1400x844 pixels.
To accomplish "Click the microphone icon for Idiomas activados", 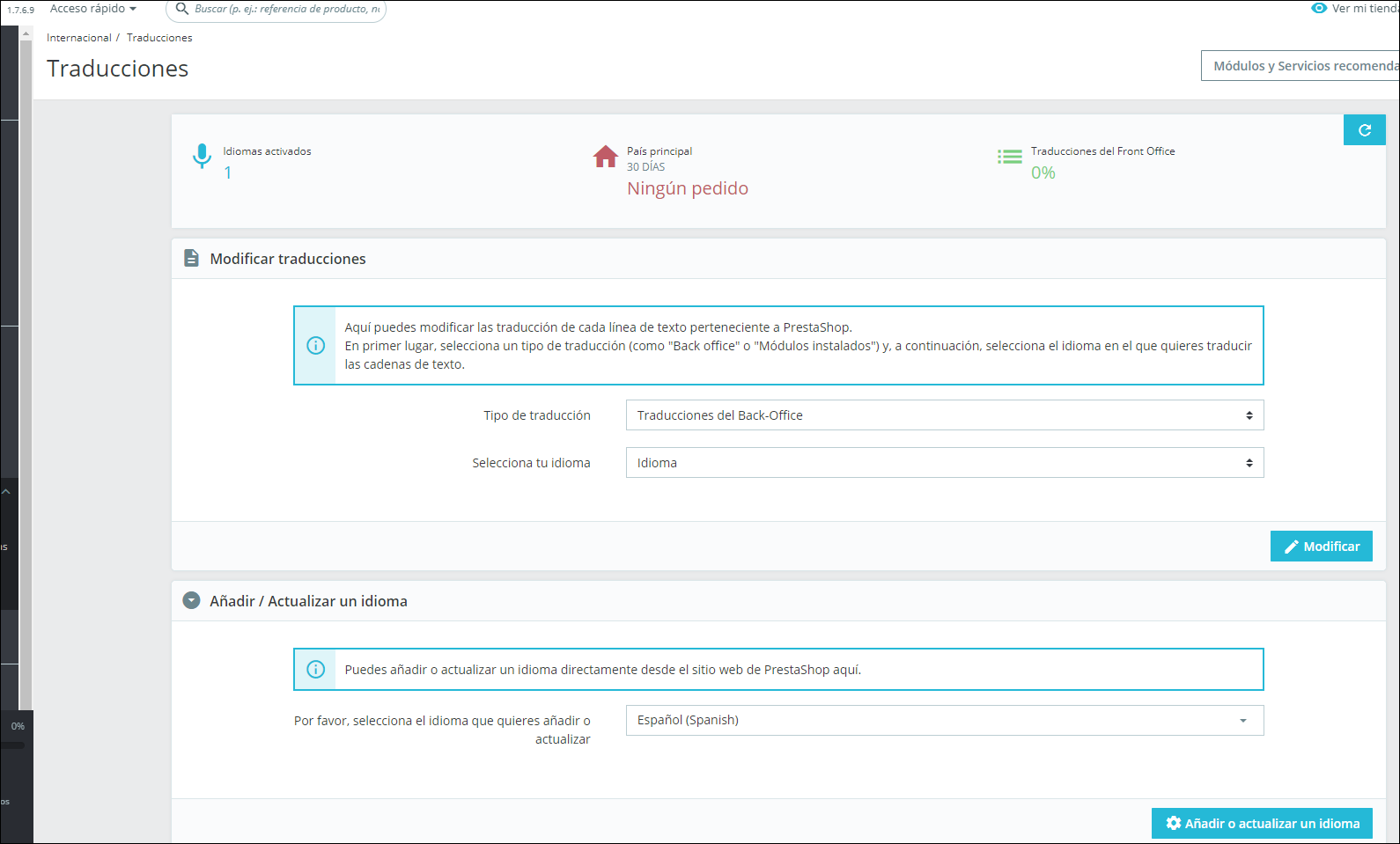I will pos(202,156).
